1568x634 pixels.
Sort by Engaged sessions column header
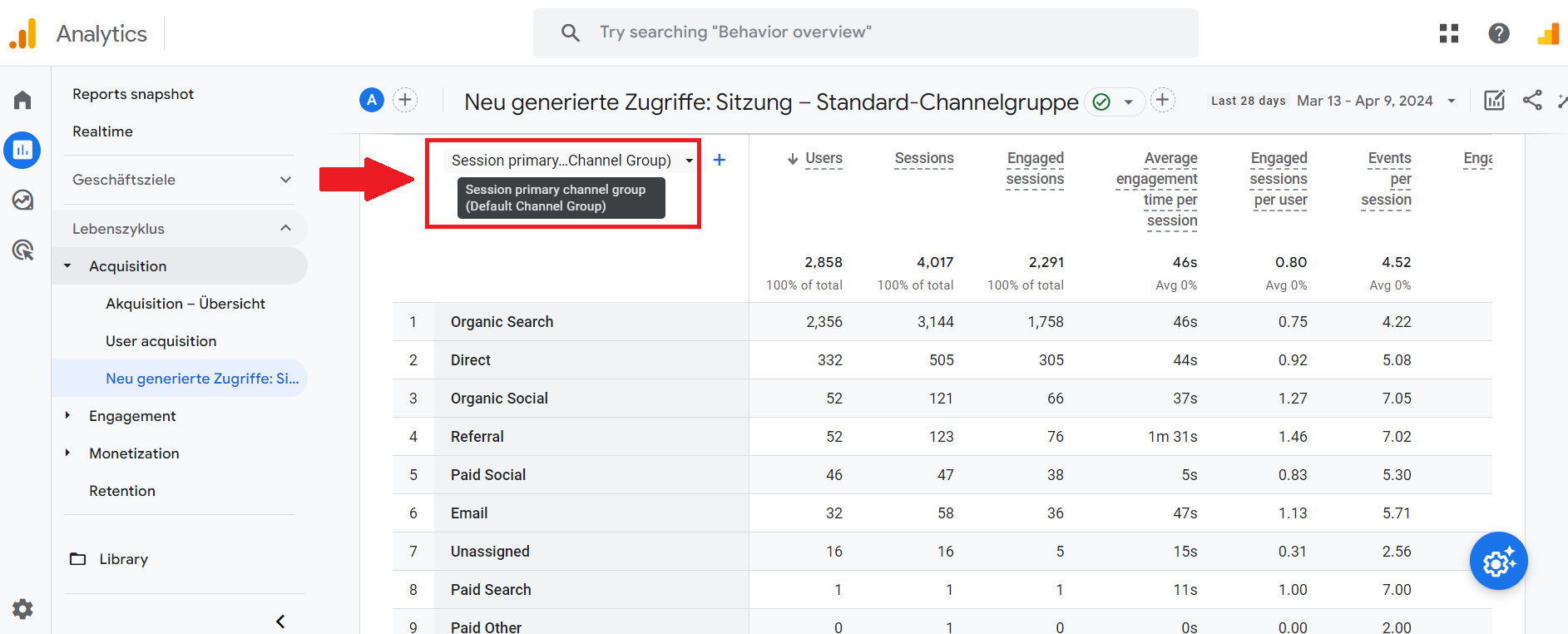(1035, 169)
